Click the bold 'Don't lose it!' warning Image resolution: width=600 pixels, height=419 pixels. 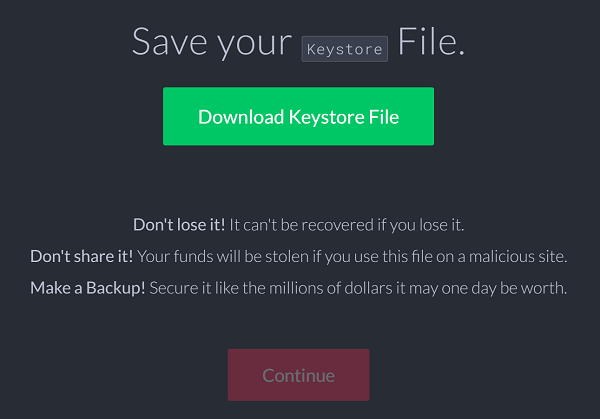coord(179,225)
